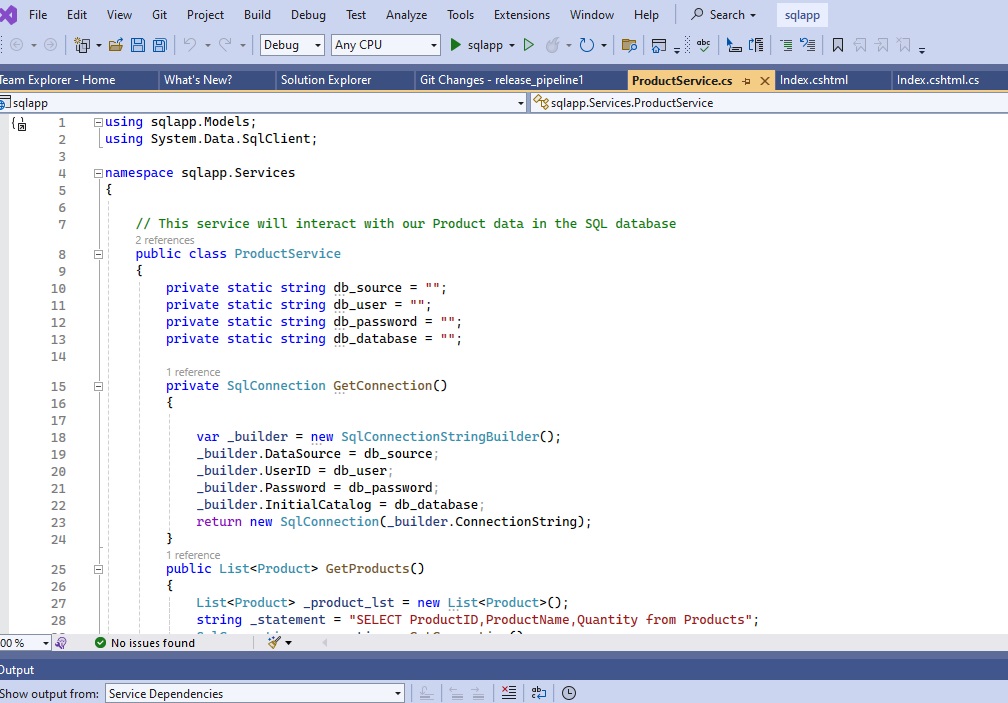Click the Redo arrow icon

point(225,44)
